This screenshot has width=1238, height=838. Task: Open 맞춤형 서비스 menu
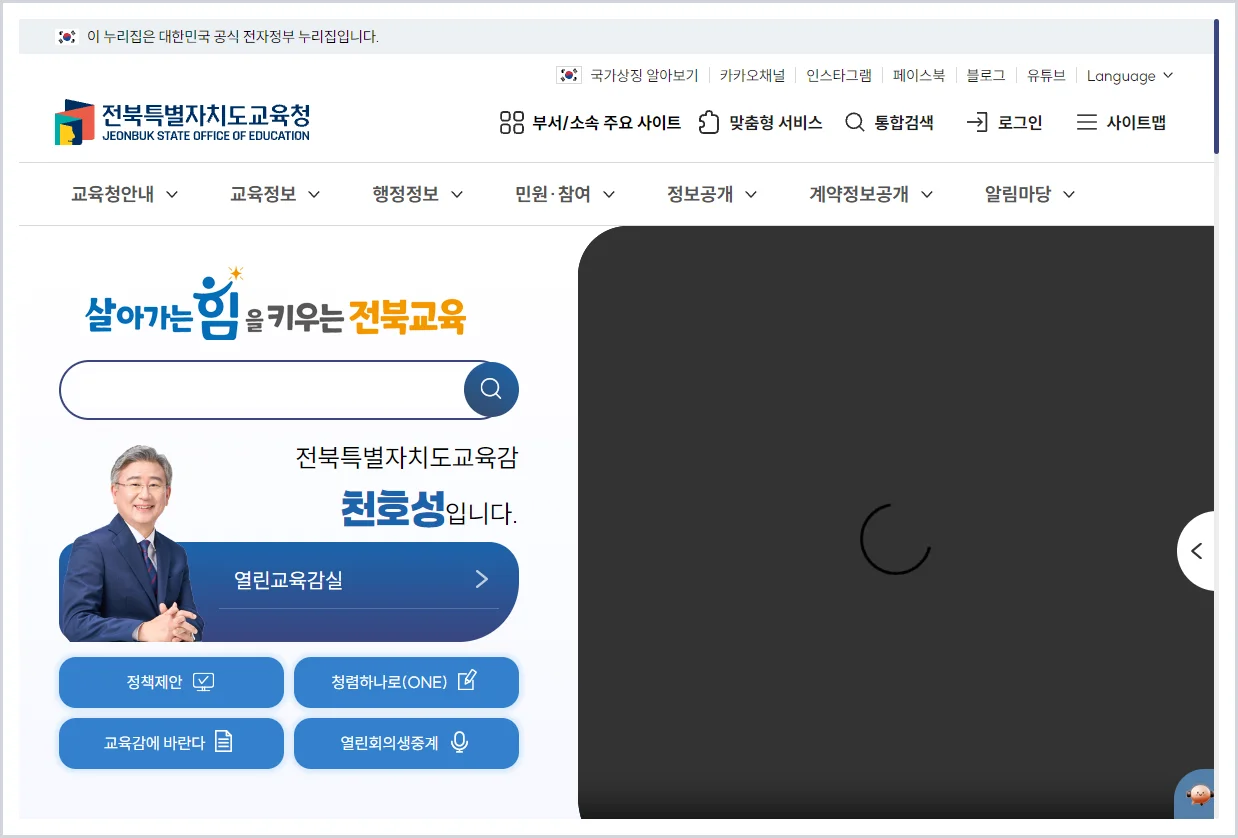click(760, 123)
